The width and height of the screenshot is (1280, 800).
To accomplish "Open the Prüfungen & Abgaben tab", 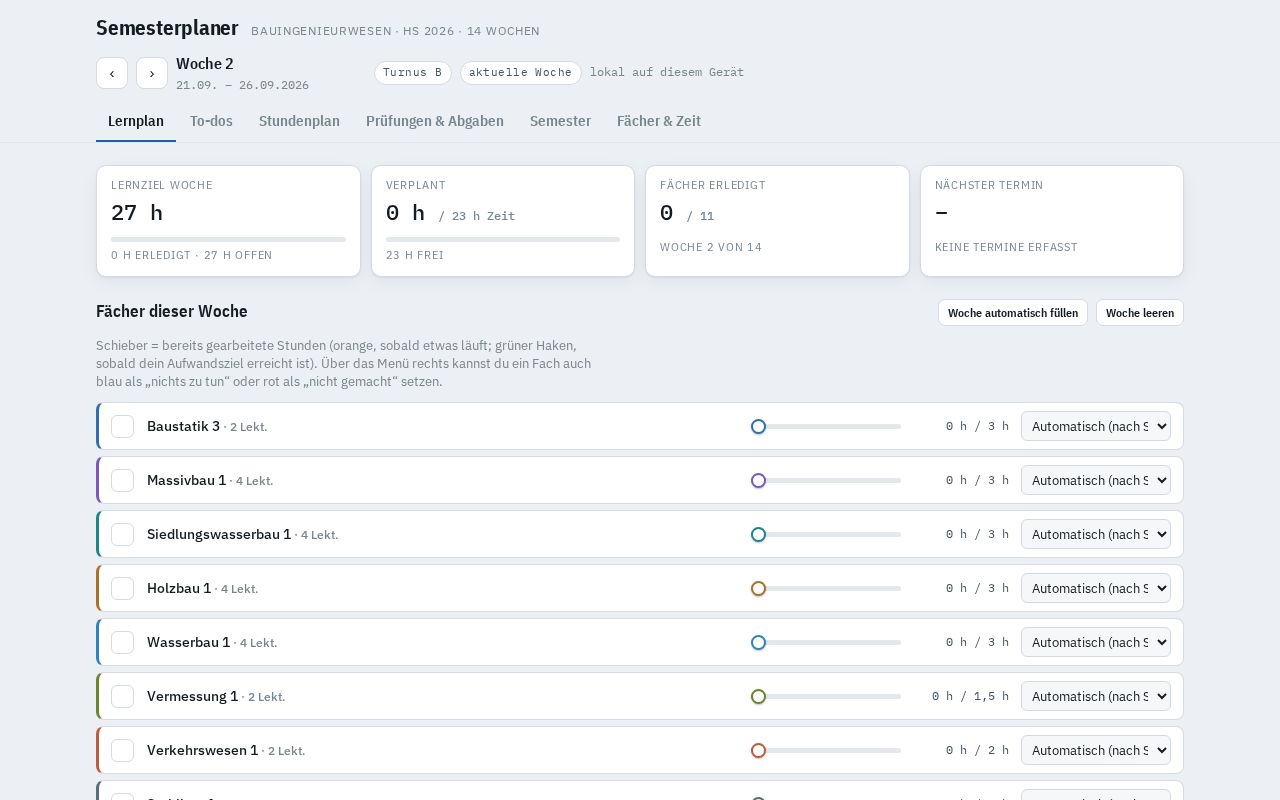I will pyautogui.click(x=435, y=121).
